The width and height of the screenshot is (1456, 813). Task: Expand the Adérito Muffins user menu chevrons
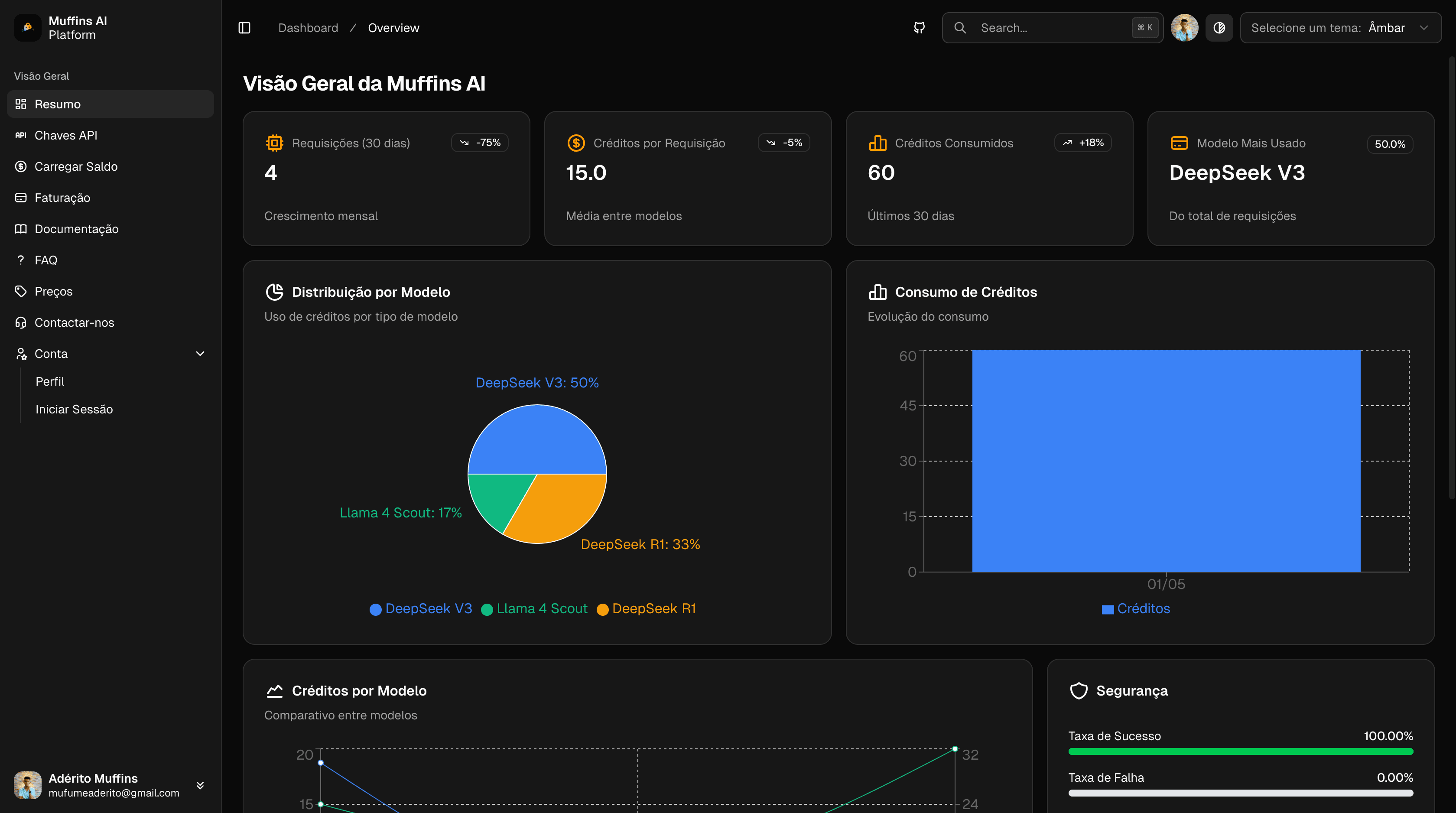[x=200, y=785]
